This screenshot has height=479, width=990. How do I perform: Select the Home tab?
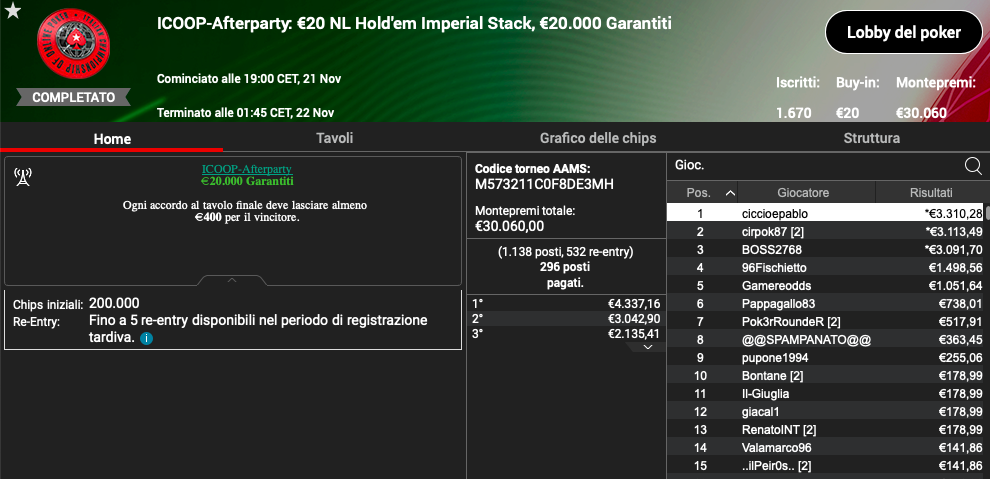point(112,139)
